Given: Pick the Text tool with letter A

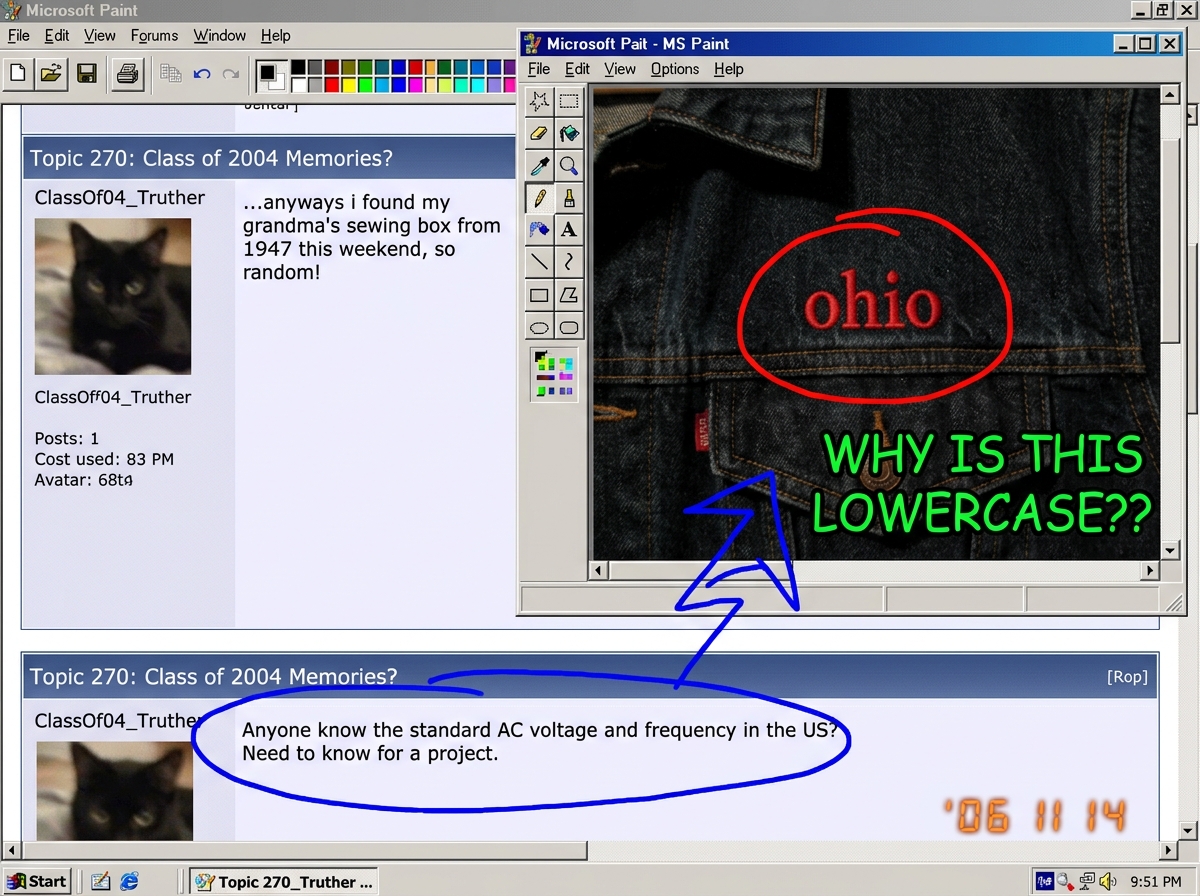Looking at the screenshot, I should tap(569, 230).
